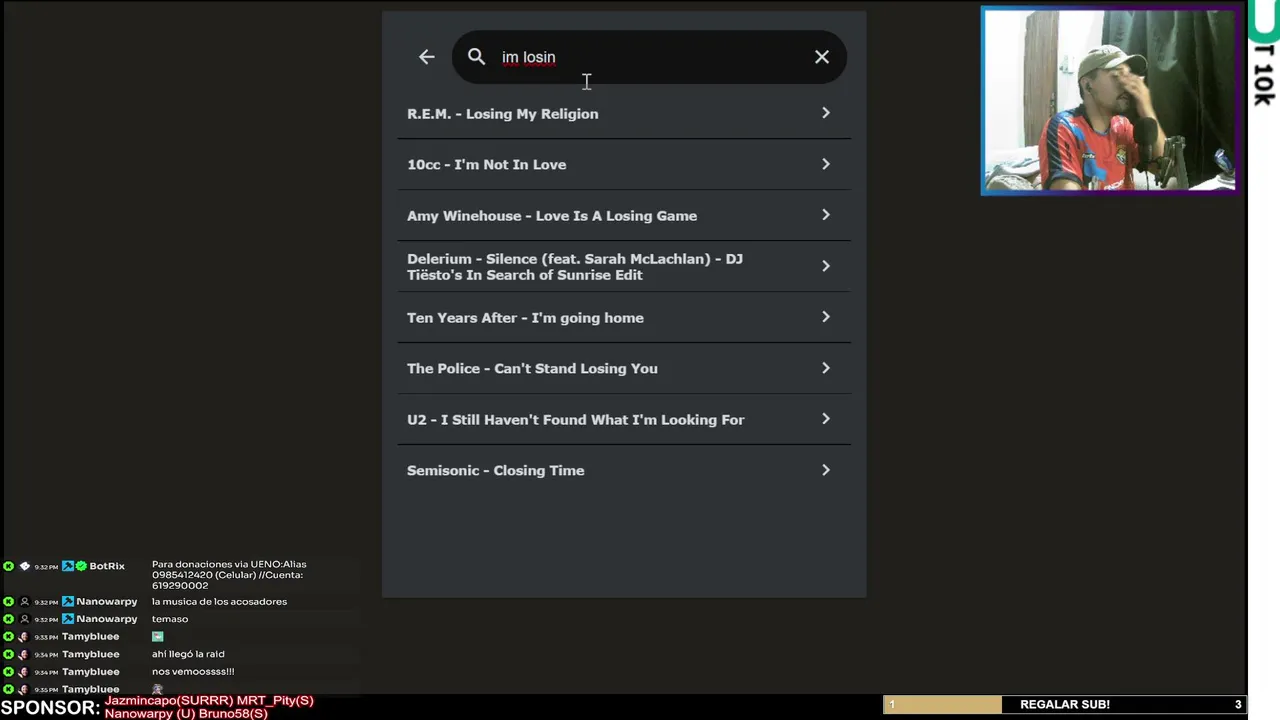Focus the search field containing 'im losin'

coord(650,57)
